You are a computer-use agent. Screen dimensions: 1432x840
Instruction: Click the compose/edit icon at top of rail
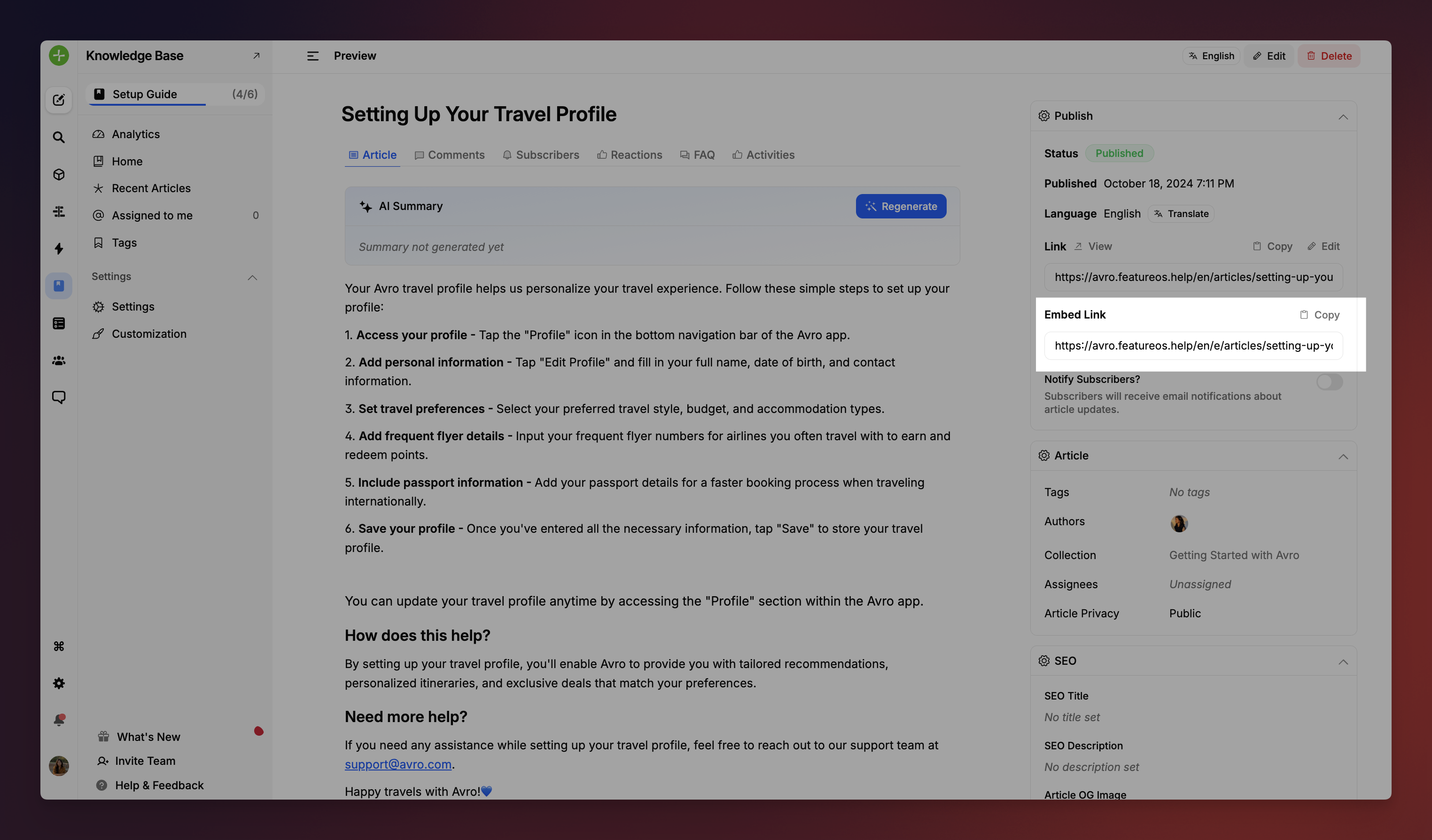point(59,100)
